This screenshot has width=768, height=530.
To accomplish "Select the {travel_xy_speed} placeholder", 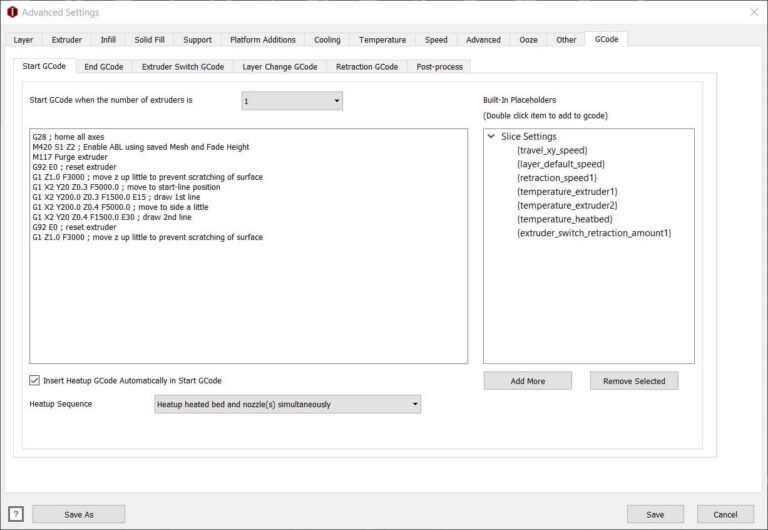I will tap(552, 150).
